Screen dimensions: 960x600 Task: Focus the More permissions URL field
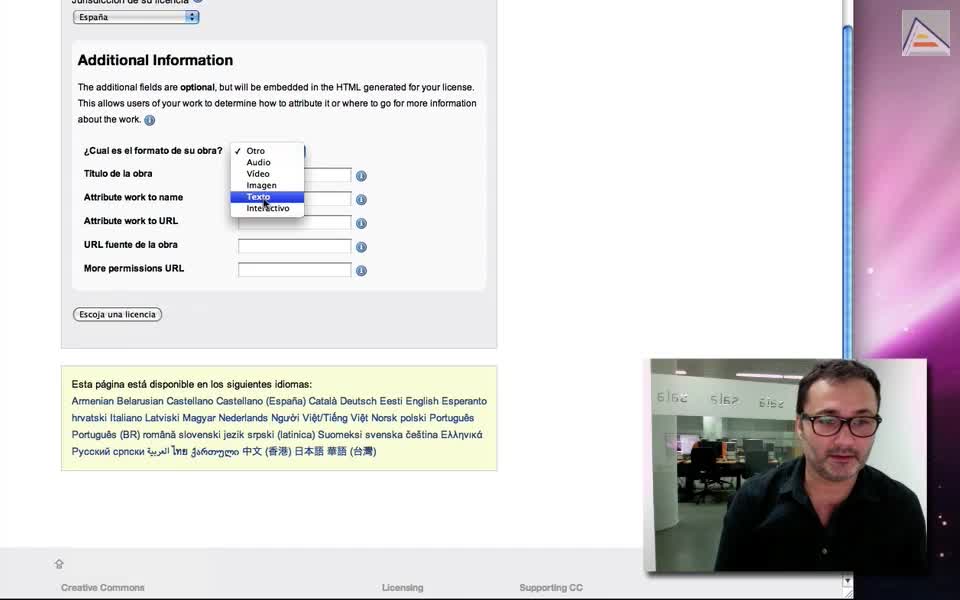294,270
